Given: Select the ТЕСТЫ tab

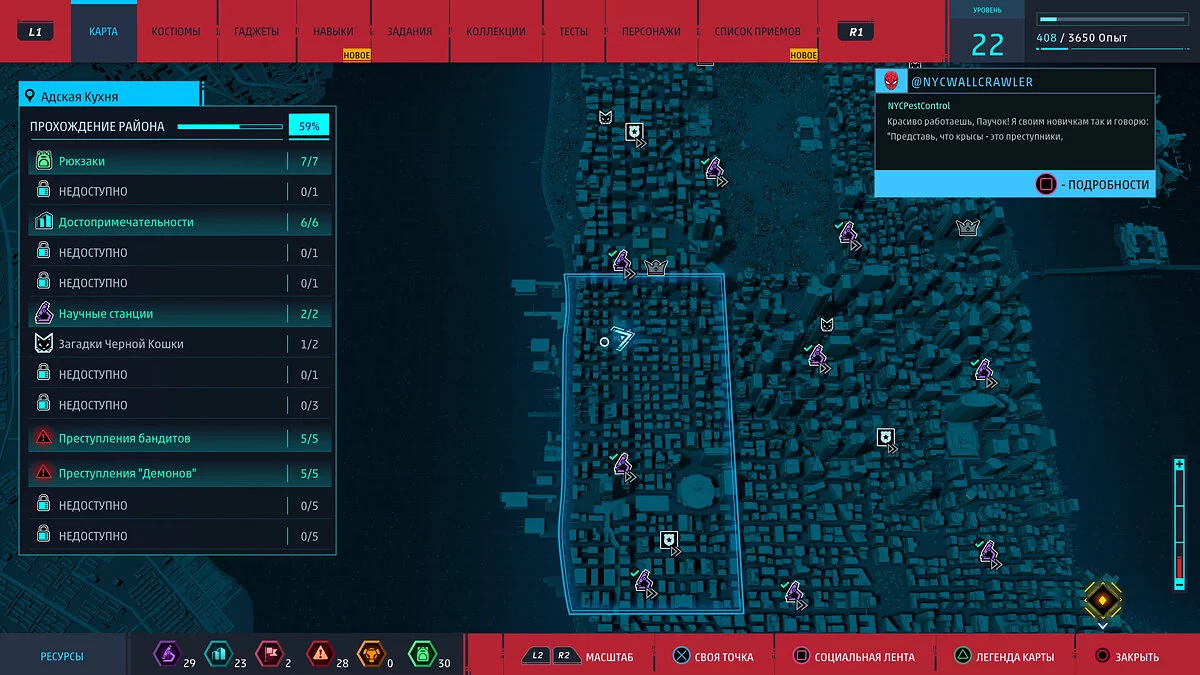Looking at the screenshot, I should 573,31.
